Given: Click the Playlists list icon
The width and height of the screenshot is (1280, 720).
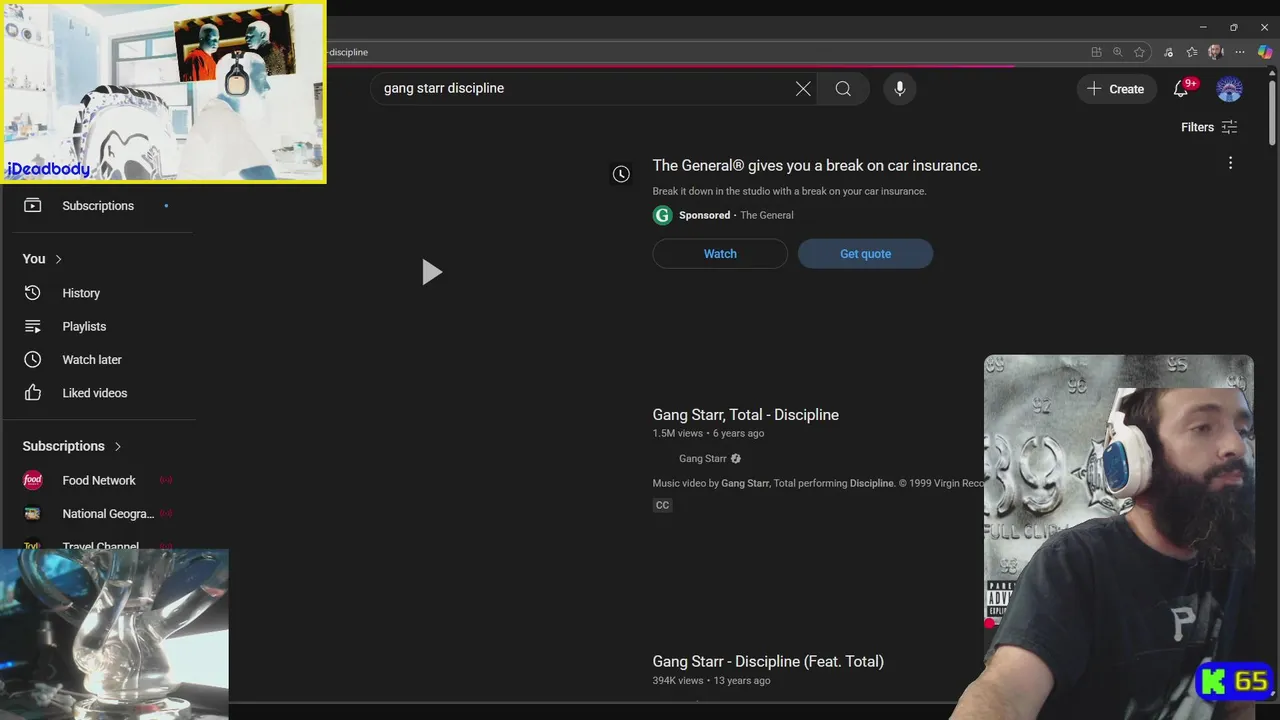Looking at the screenshot, I should tap(33, 327).
